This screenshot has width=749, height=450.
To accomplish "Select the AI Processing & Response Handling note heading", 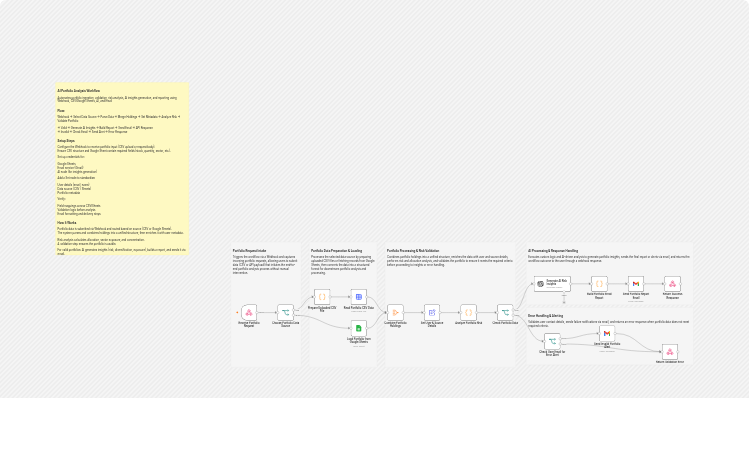I will point(553,251).
